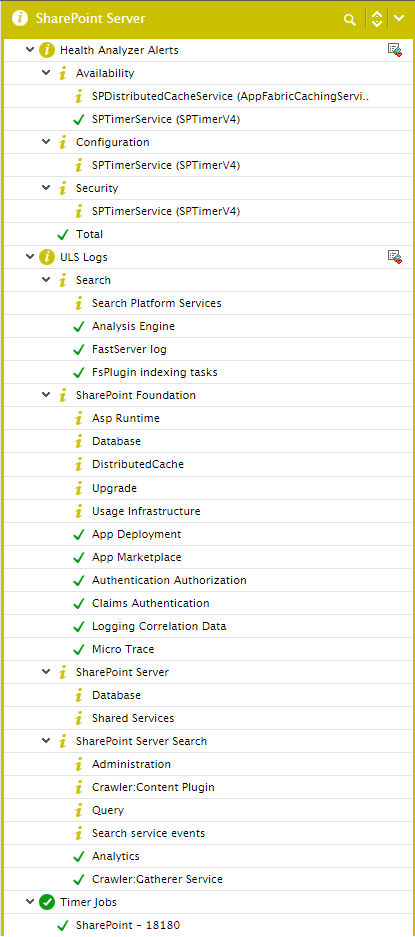Click info icon beside DistributedCache

click(x=78, y=464)
